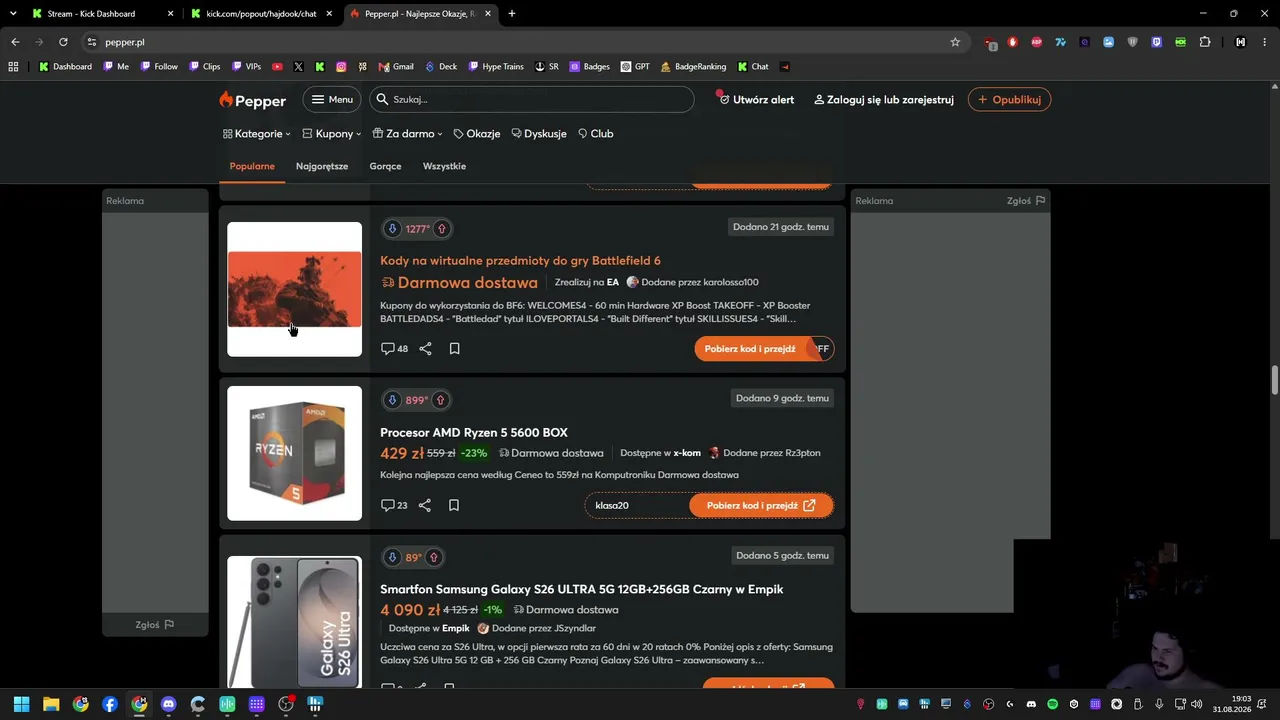1280x720 pixels.
Task: Open the Windows Start menu
Action: (21, 704)
